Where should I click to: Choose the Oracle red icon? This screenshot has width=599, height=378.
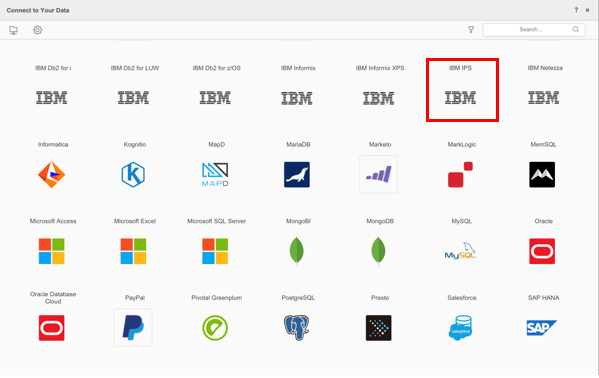[542, 251]
